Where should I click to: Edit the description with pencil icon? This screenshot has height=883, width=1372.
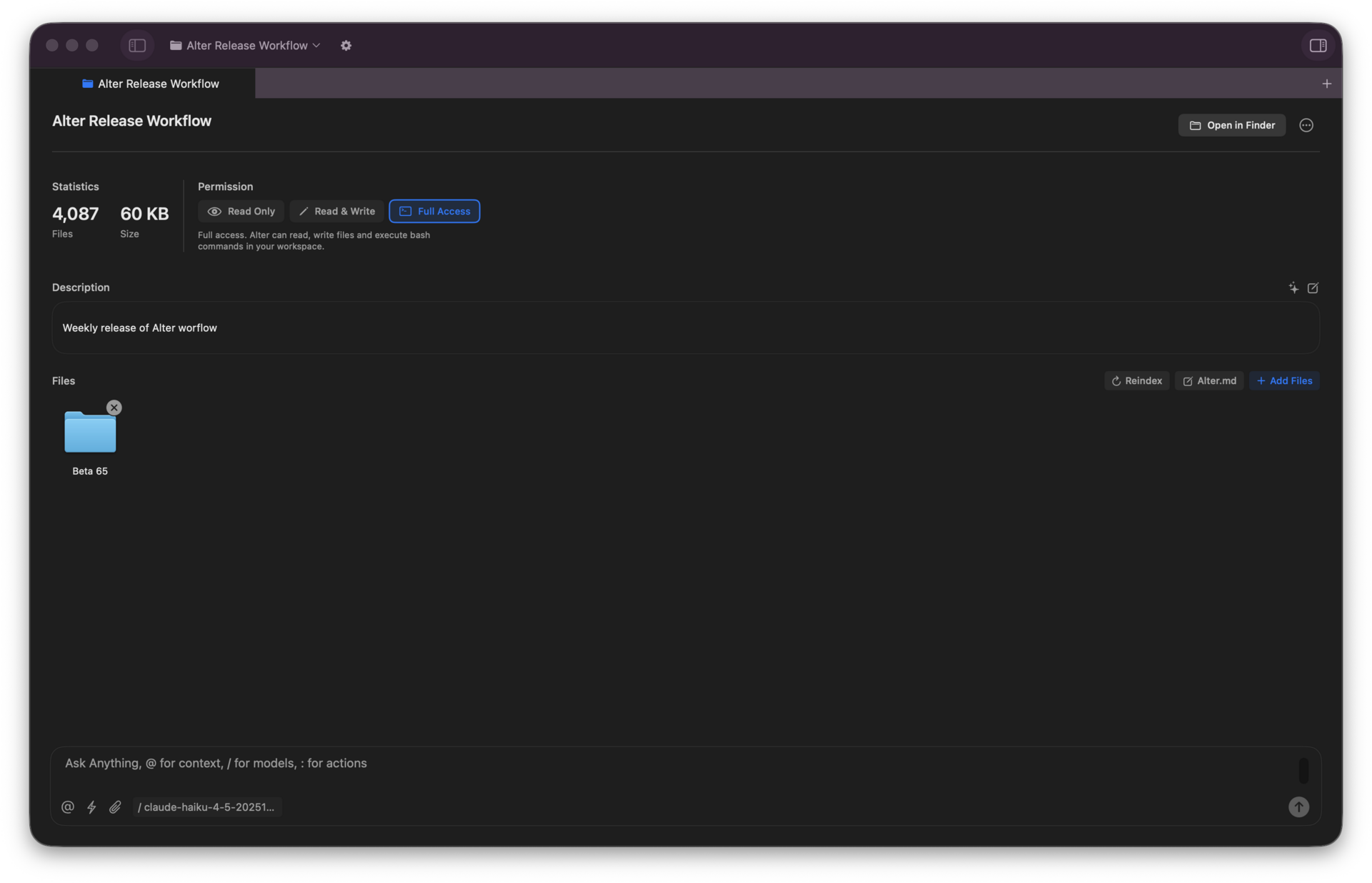(x=1313, y=287)
